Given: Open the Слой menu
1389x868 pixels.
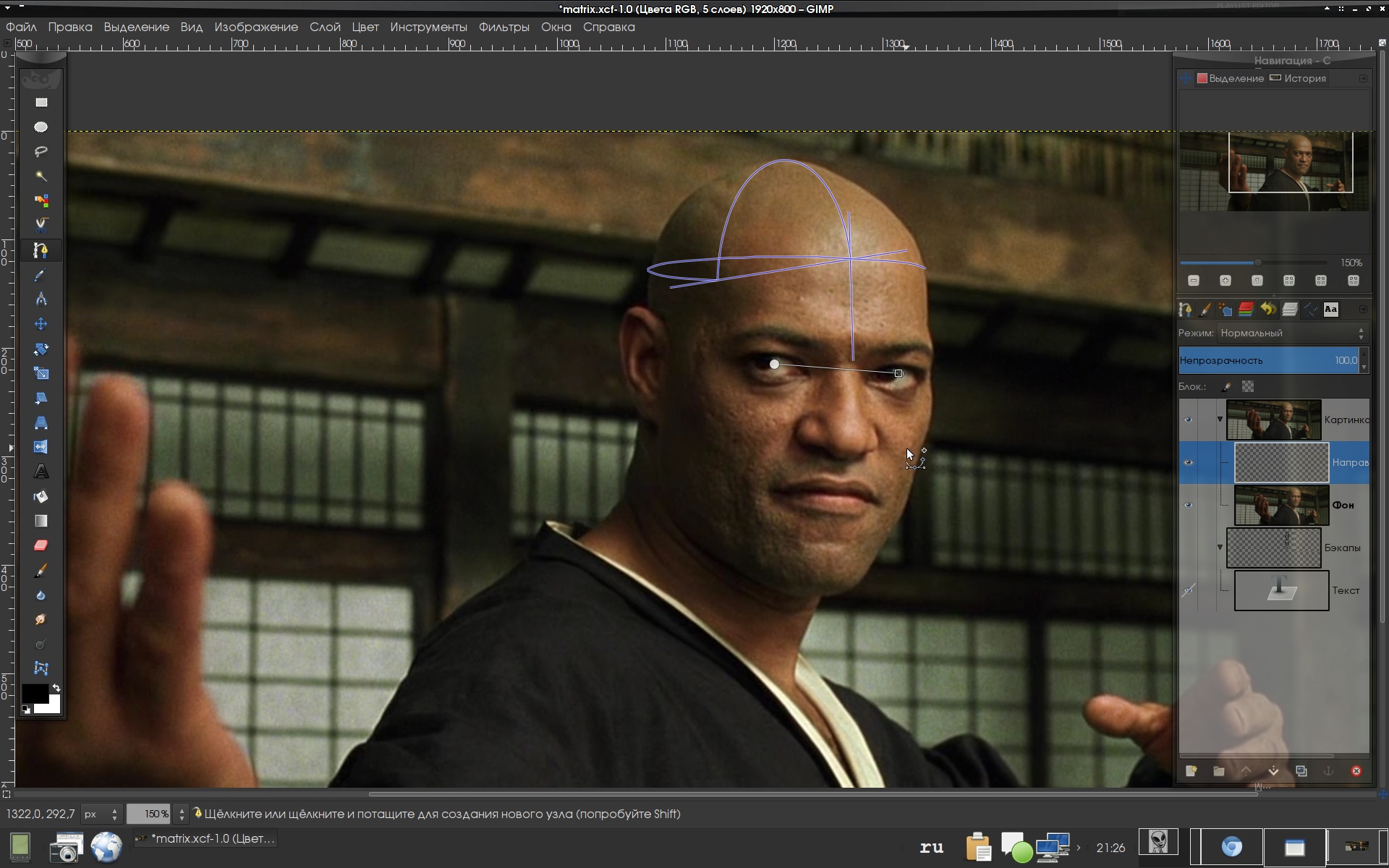Looking at the screenshot, I should coord(325,27).
